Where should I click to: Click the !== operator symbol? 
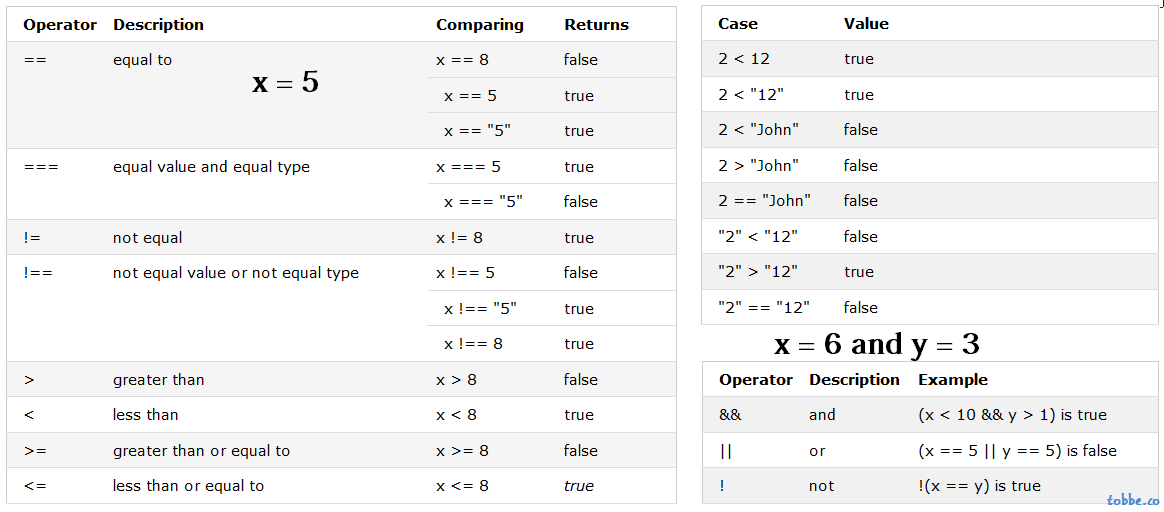pyautogui.click(x=38, y=273)
